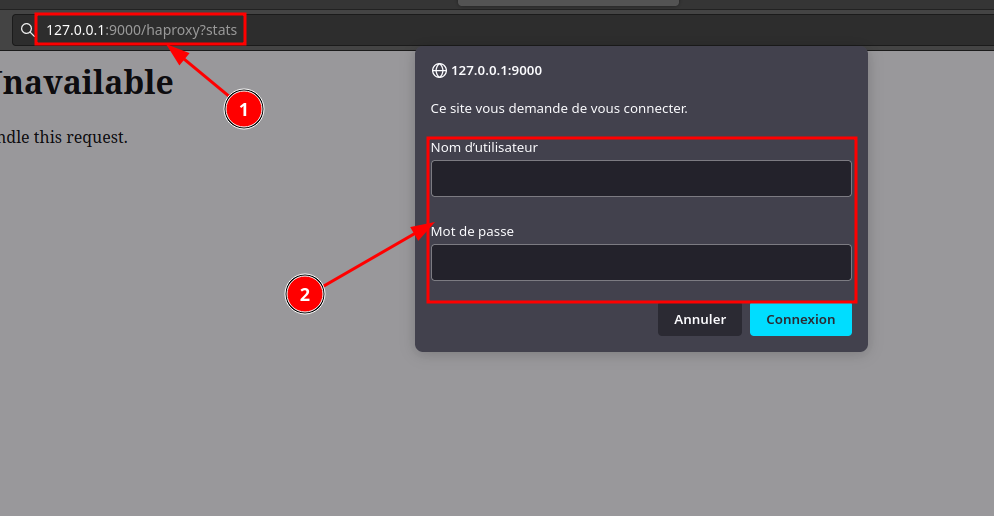
Task: Click the address bar URL 127.0.0.1:9000/haproxy?stats
Action: coord(141,30)
